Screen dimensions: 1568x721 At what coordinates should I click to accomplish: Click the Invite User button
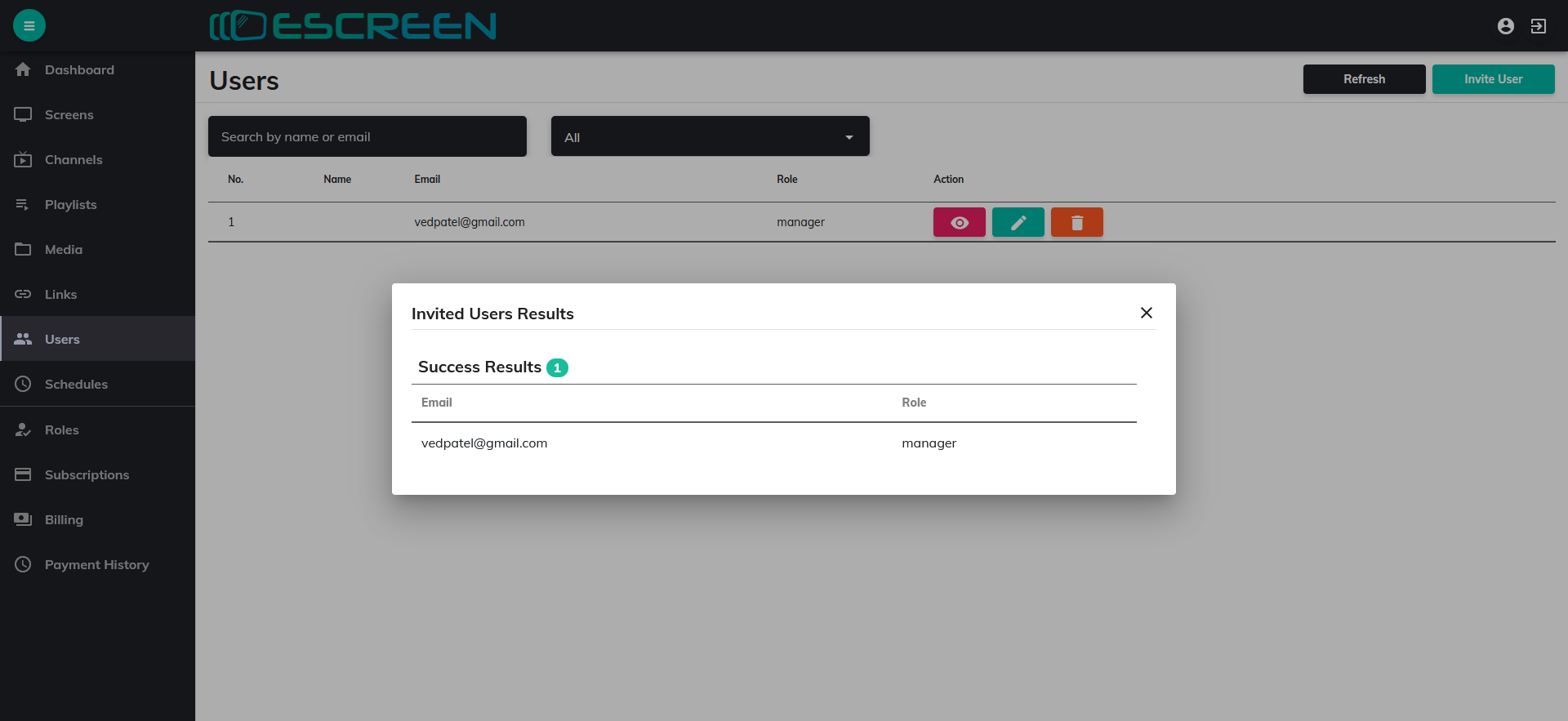click(x=1492, y=79)
